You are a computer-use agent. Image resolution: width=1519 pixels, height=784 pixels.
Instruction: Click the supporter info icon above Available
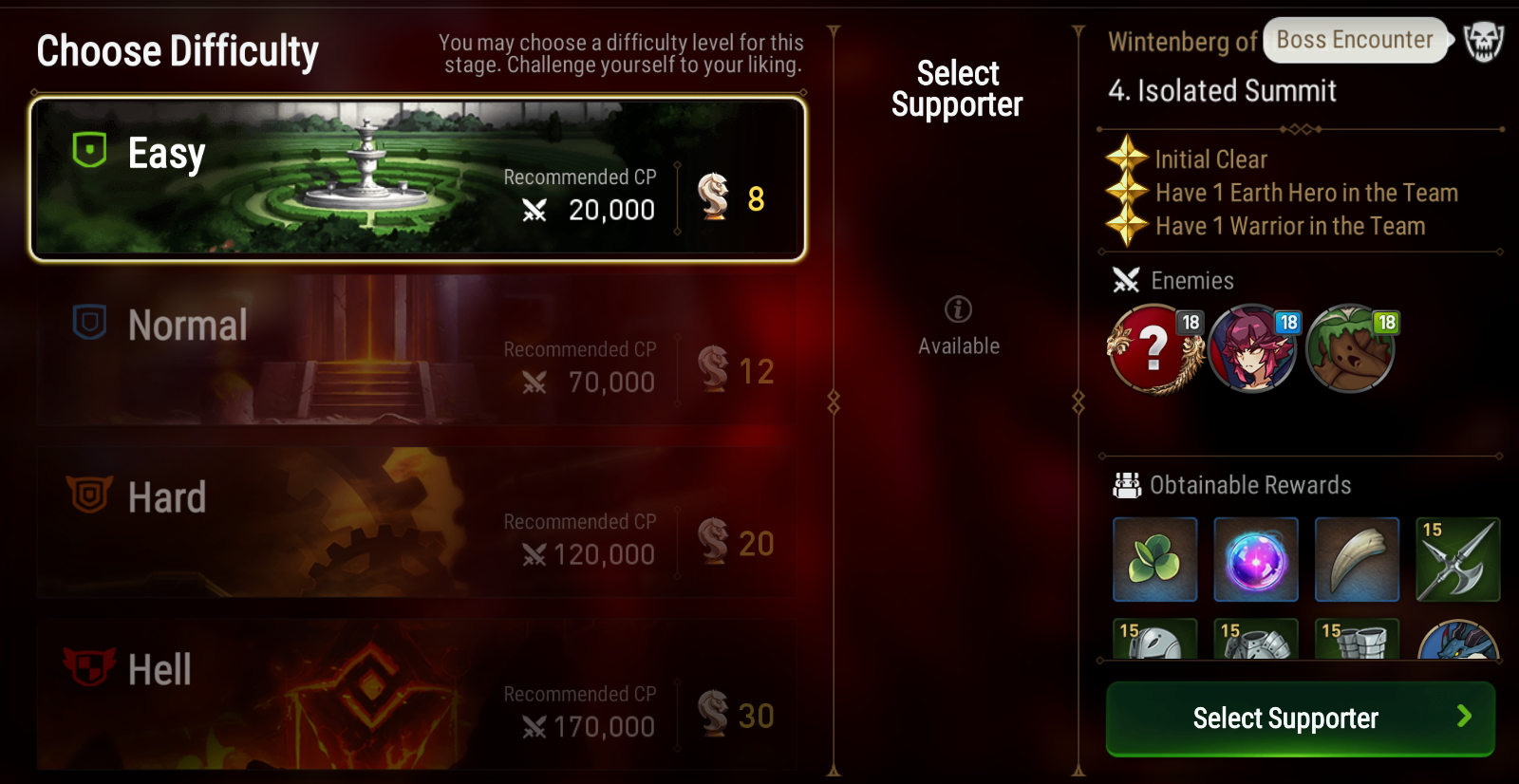[x=958, y=308]
